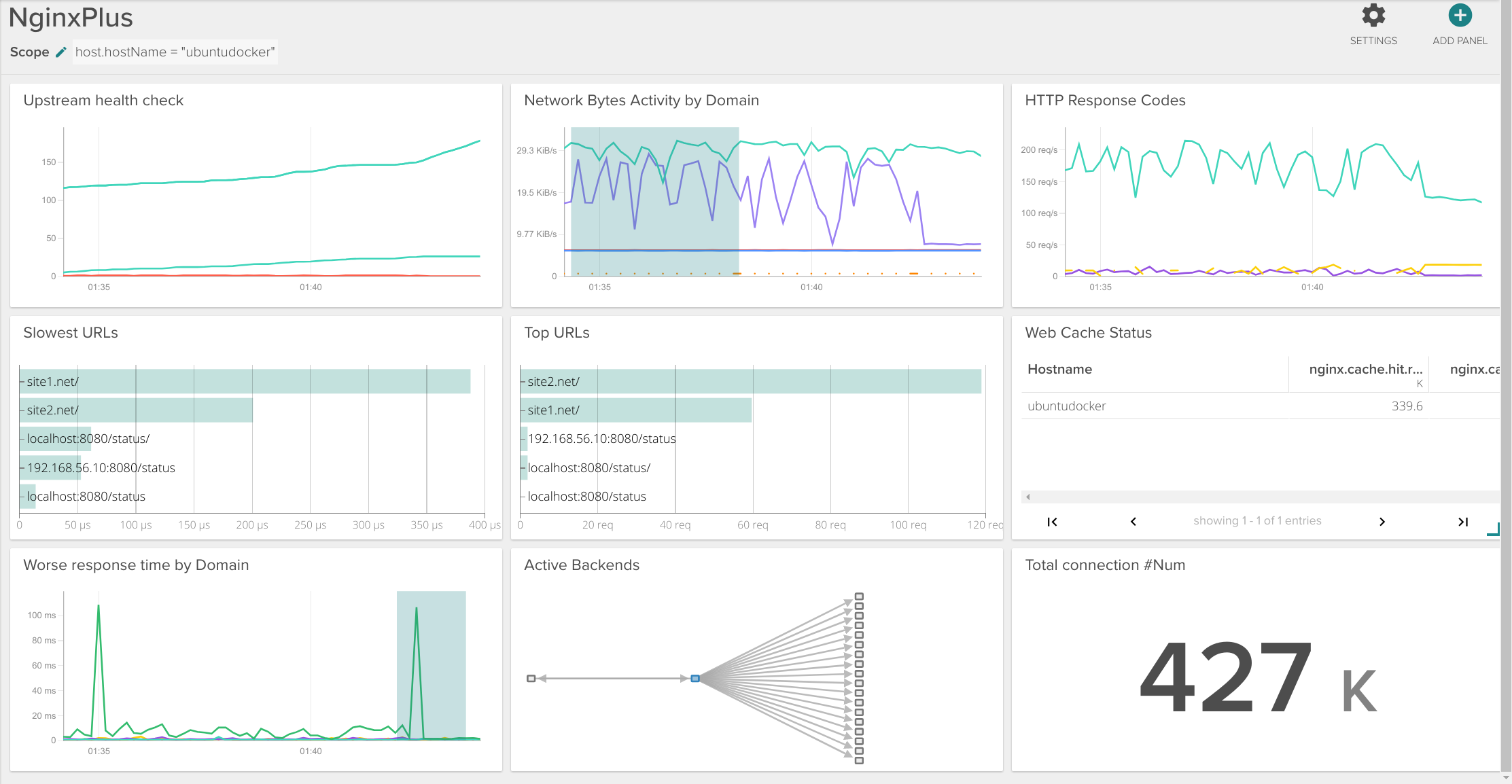Screen dimensions: 1512x784
Task: Click the partly hidden nginx.ca column header
Action: pos(1474,370)
